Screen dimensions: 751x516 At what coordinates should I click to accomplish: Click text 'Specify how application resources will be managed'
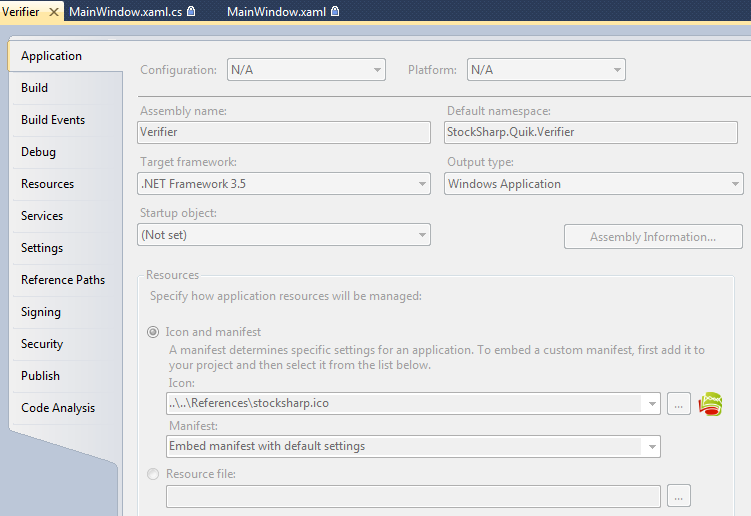(x=286, y=296)
